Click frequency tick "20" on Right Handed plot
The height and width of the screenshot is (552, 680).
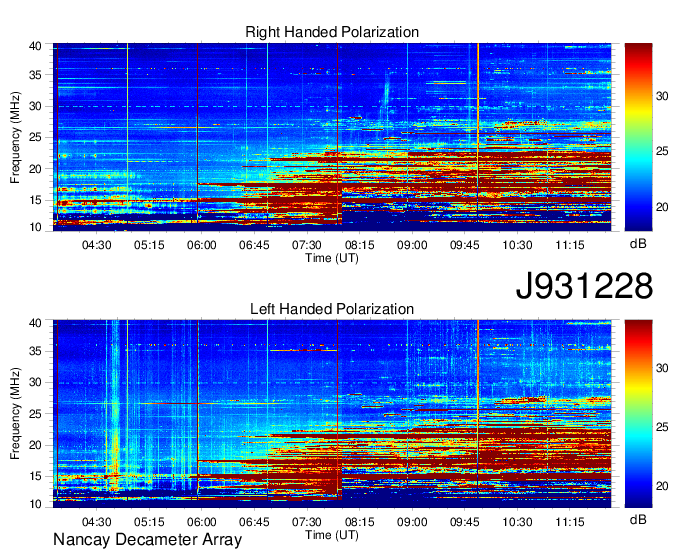(35, 169)
